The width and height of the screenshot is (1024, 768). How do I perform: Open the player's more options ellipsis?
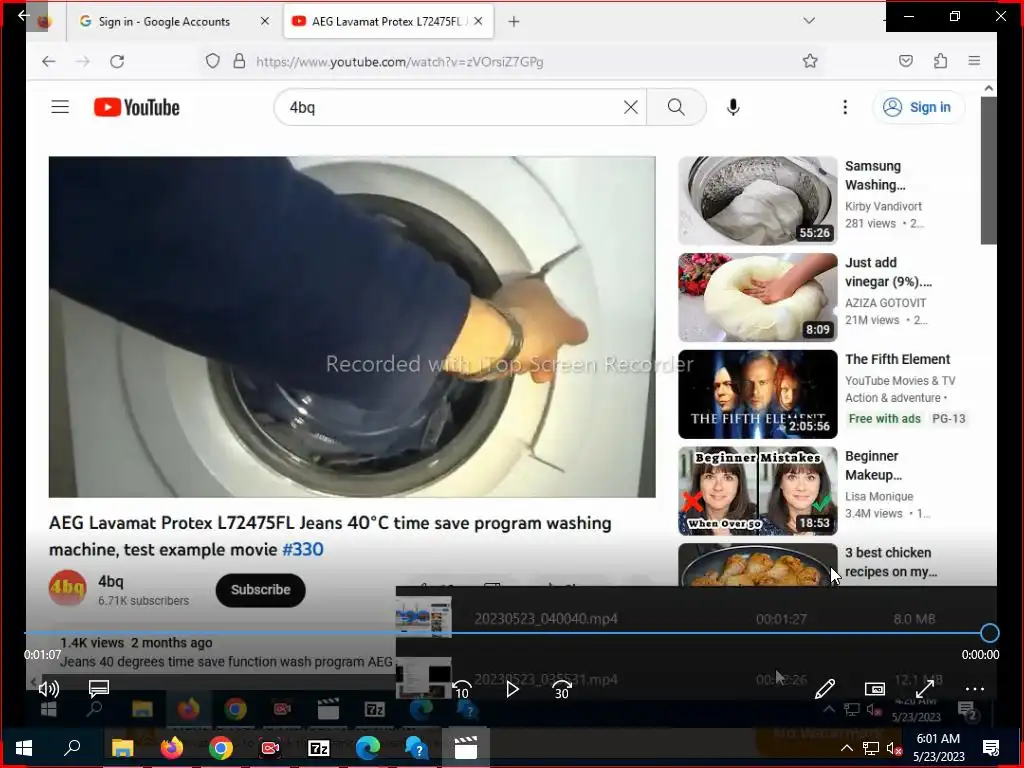pos(974,689)
